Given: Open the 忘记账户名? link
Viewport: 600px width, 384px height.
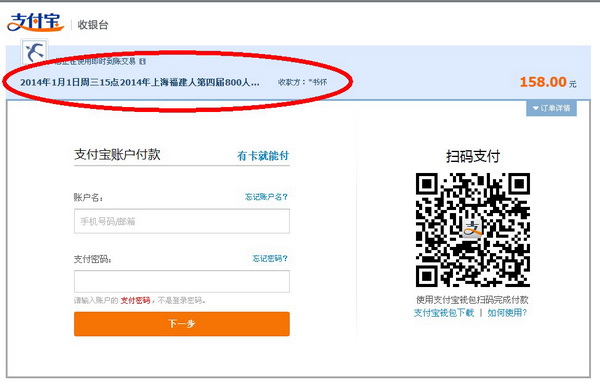Looking at the screenshot, I should point(266,197).
